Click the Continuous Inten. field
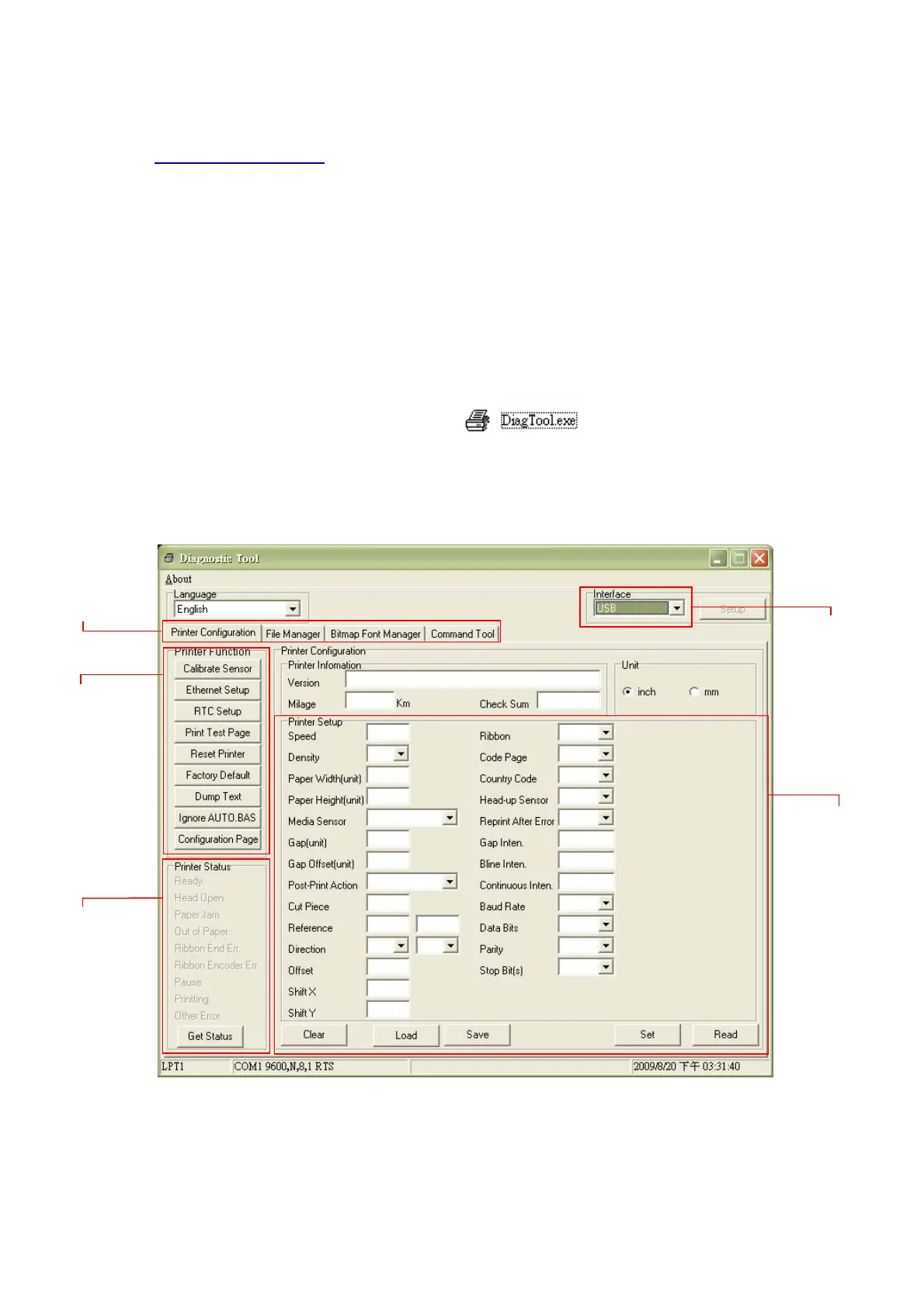The height and width of the screenshot is (1308, 924). pos(586,882)
